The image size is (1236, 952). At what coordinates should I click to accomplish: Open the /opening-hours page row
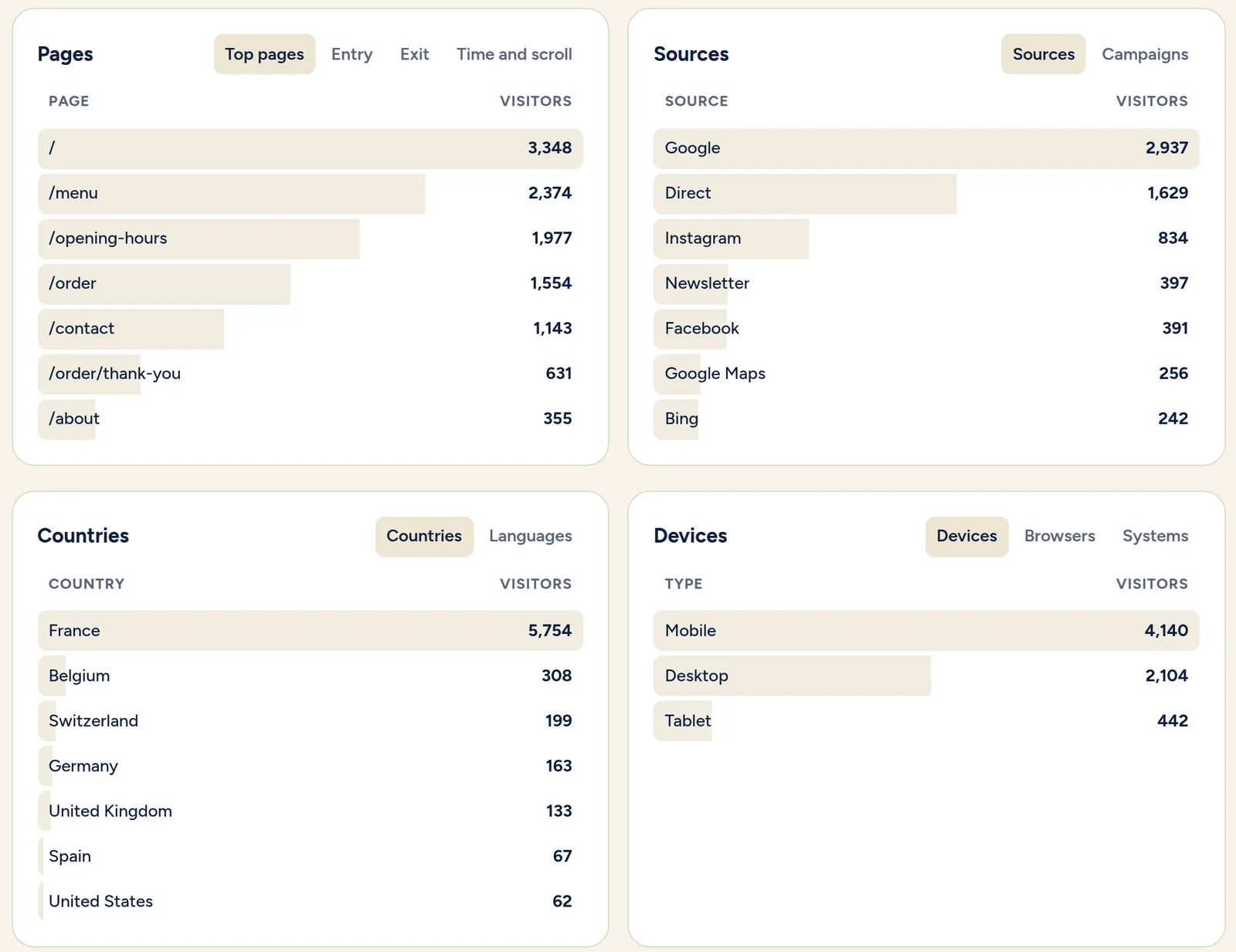310,239
